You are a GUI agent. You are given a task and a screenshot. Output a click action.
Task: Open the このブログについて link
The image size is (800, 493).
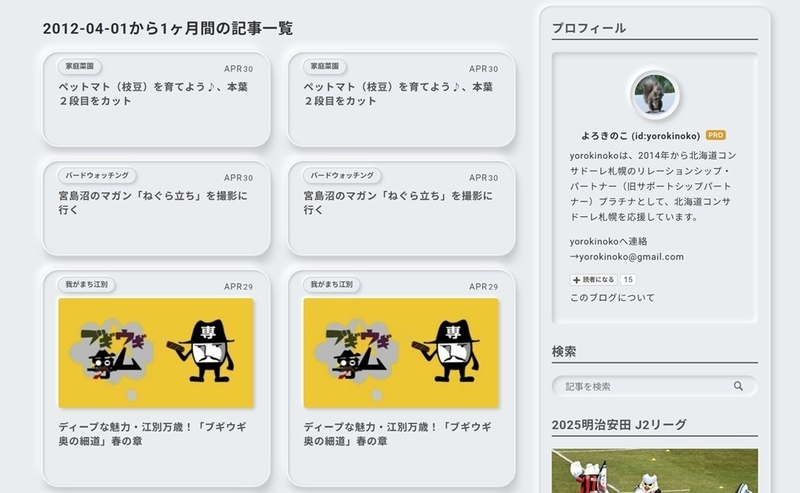click(612, 298)
